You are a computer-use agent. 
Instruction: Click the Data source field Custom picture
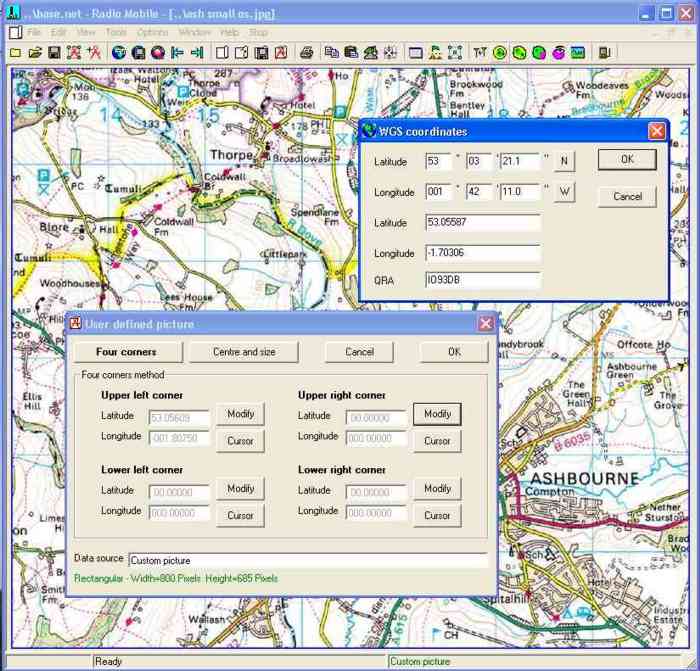(x=308, y=560)
